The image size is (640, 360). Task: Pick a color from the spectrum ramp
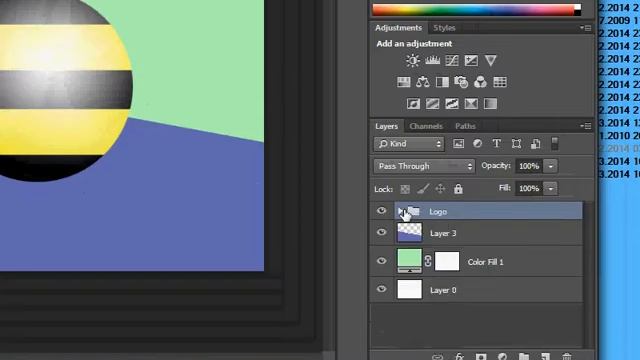point(473,10)
